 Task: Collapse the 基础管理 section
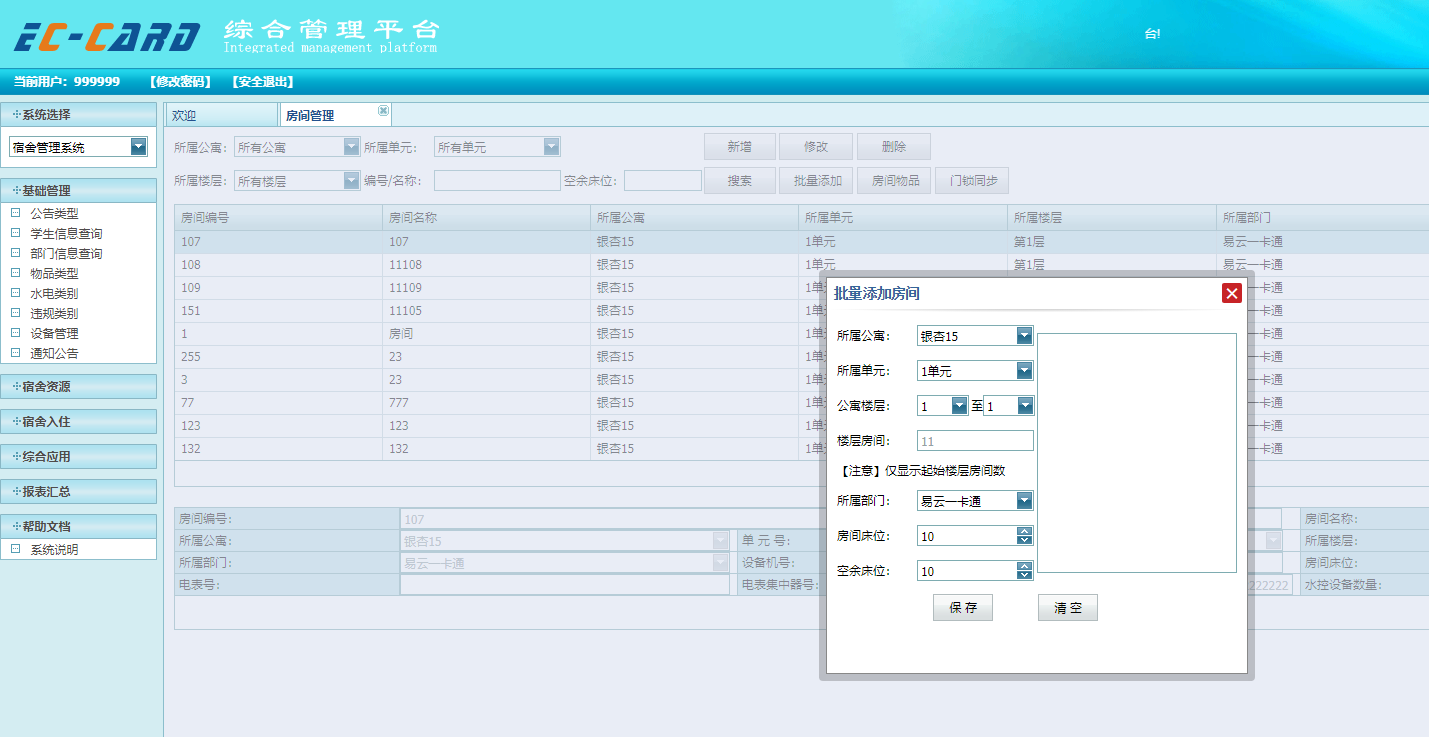point(78,190)
